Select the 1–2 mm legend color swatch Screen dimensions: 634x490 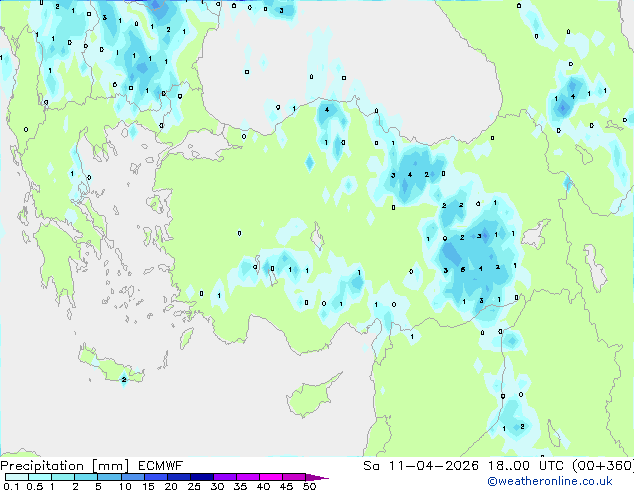(x=63, y=477)
